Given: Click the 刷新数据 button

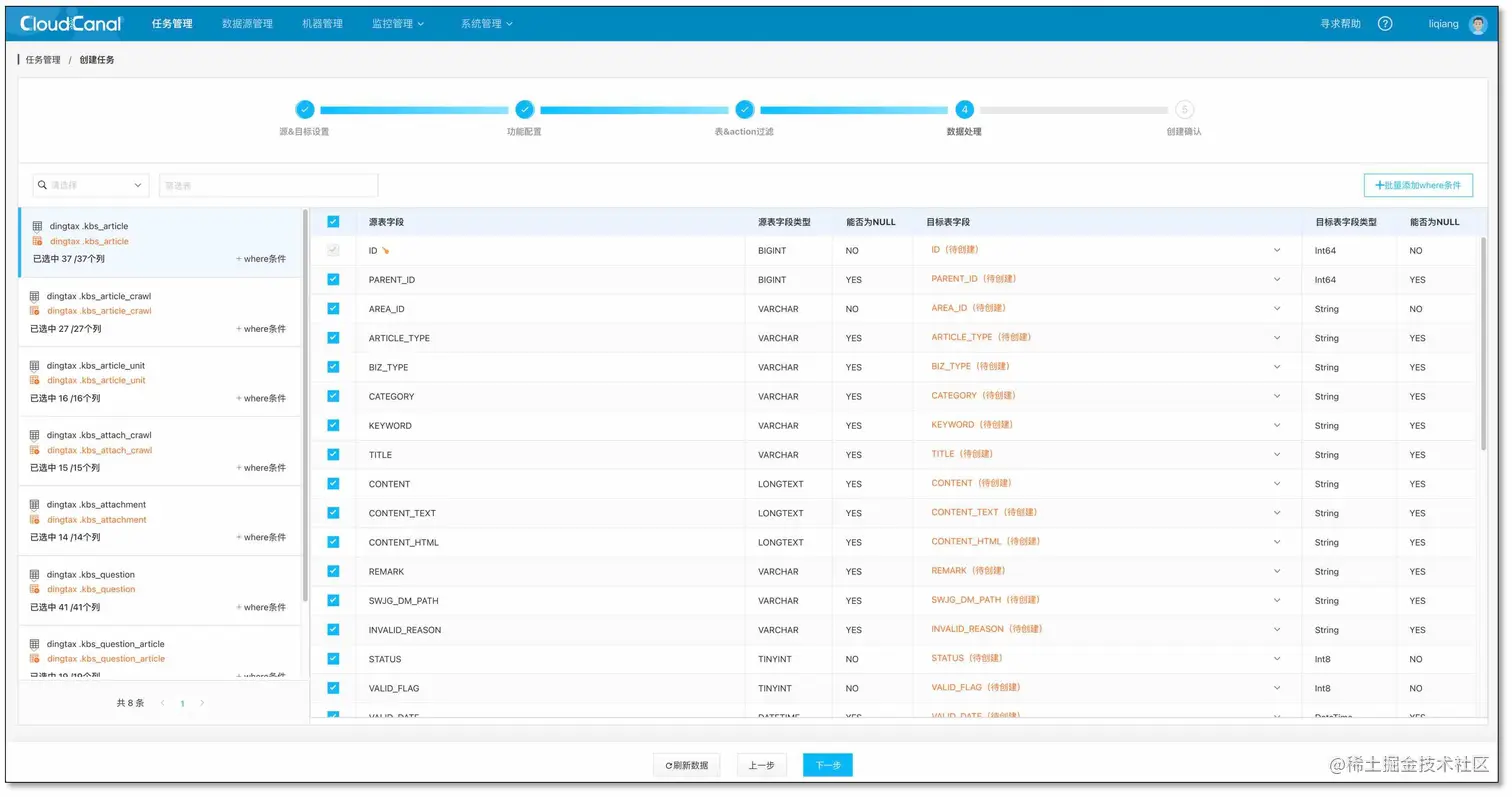Looking at the screenshot, I should tap(686, 765).
